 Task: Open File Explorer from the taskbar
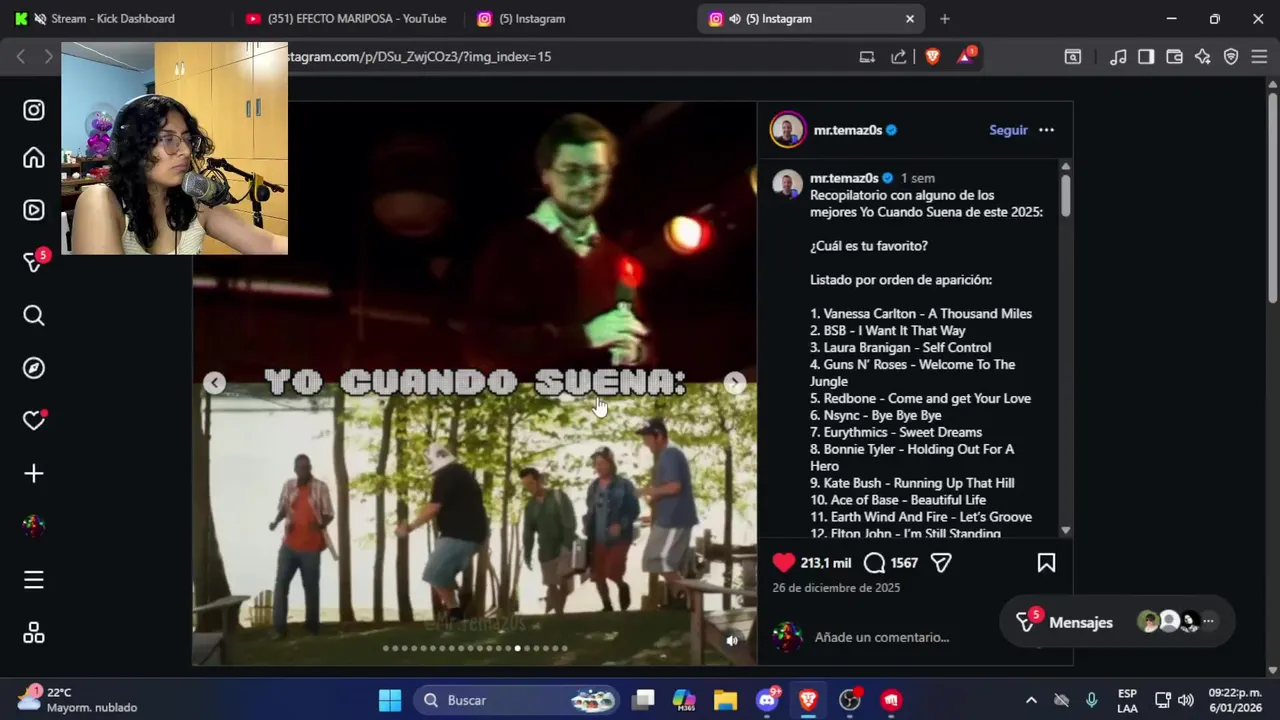(725, 700)
